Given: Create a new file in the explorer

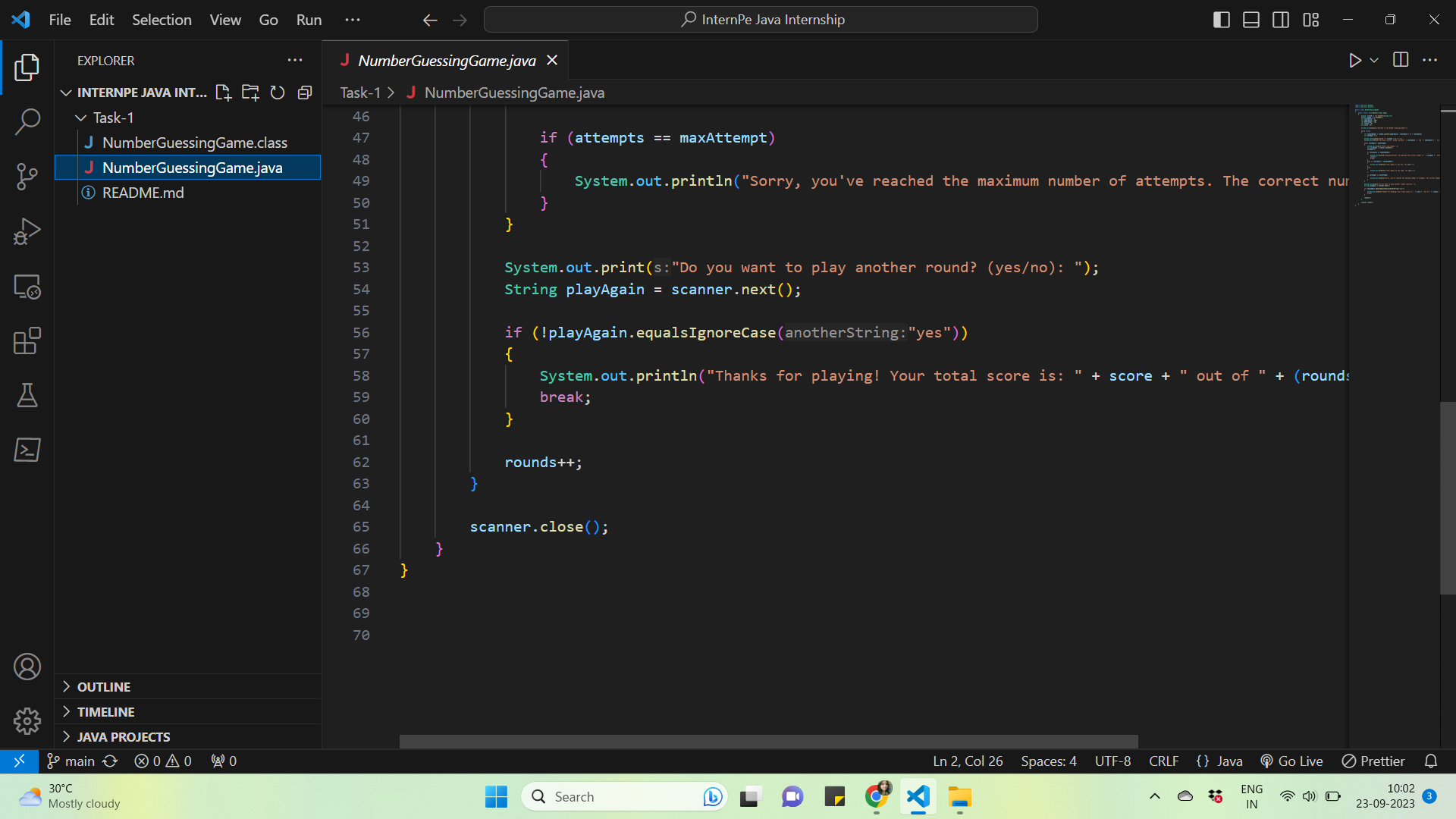Looking at the screenshot, I should (x=223, y=92).
